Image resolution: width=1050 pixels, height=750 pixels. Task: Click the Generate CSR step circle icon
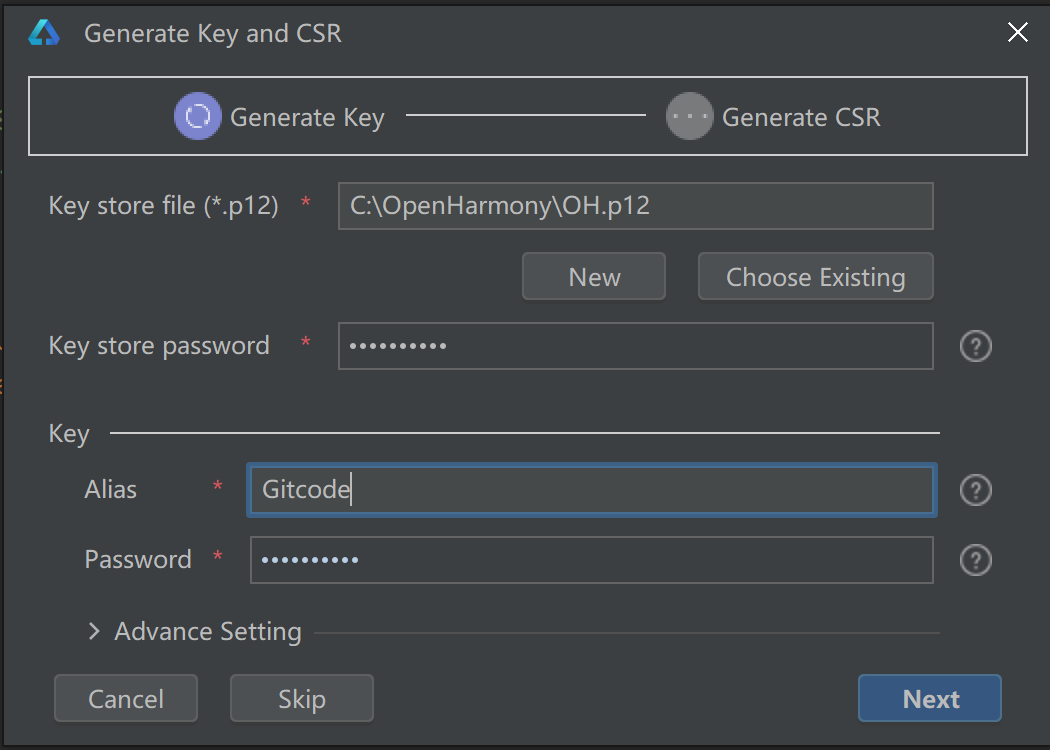pos(689,117)
